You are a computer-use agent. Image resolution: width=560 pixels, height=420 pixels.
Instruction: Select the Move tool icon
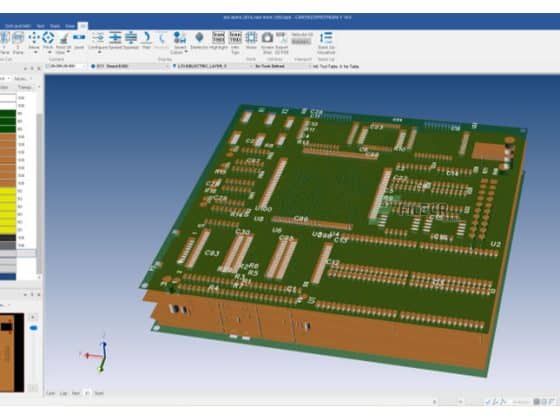coord(34,38)
